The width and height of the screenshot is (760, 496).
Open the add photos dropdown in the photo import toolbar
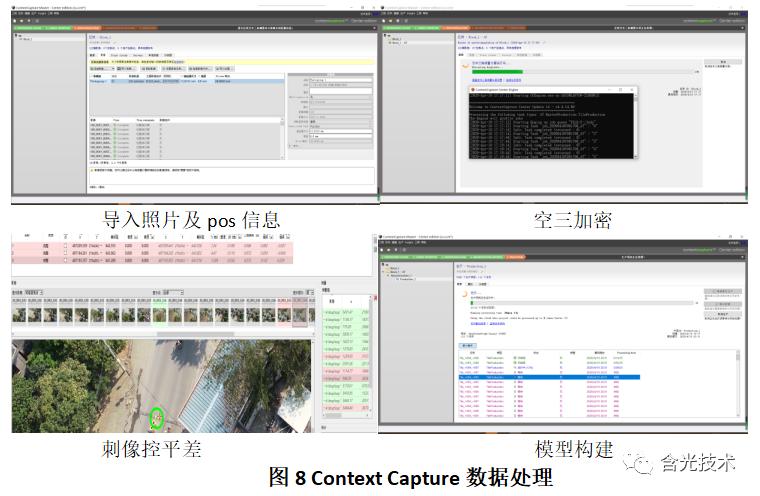pyautogui.click(x=112, y=67)
